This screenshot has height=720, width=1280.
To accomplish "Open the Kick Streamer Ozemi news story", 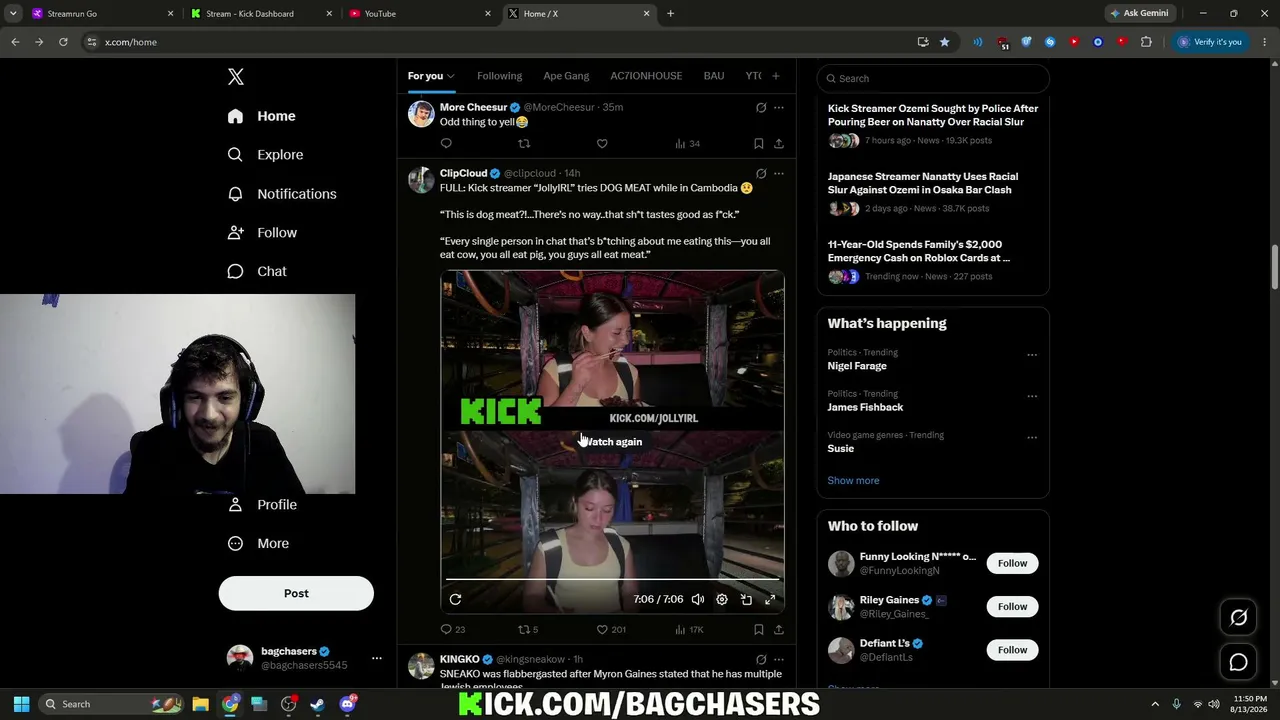I will click(x=933, y=115).
